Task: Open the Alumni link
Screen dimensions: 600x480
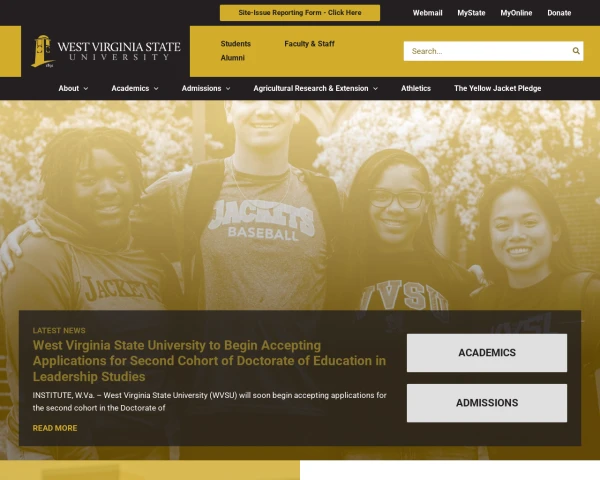Action: pyautogui.click(x=233, y=58)
